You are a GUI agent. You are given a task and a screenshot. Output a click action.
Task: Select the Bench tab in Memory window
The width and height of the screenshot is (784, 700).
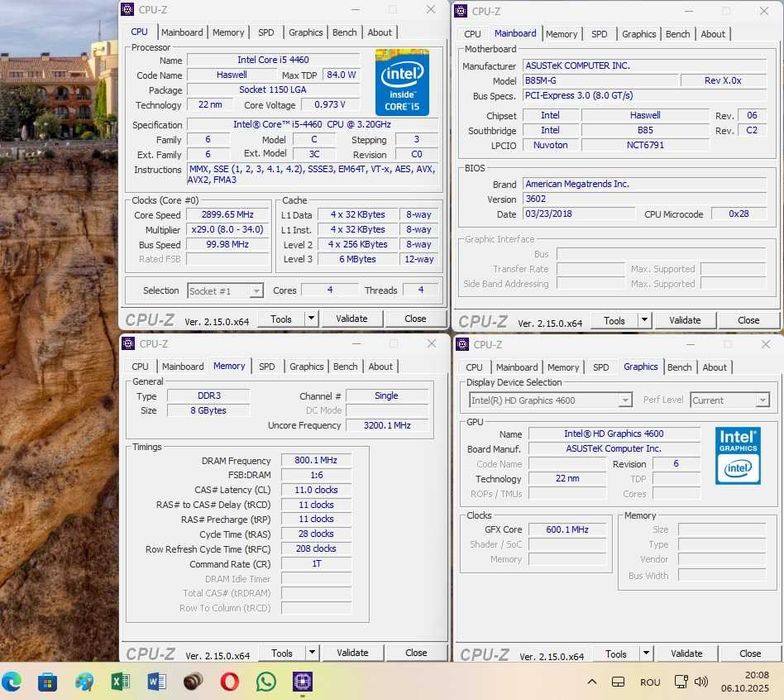(345, 366)
